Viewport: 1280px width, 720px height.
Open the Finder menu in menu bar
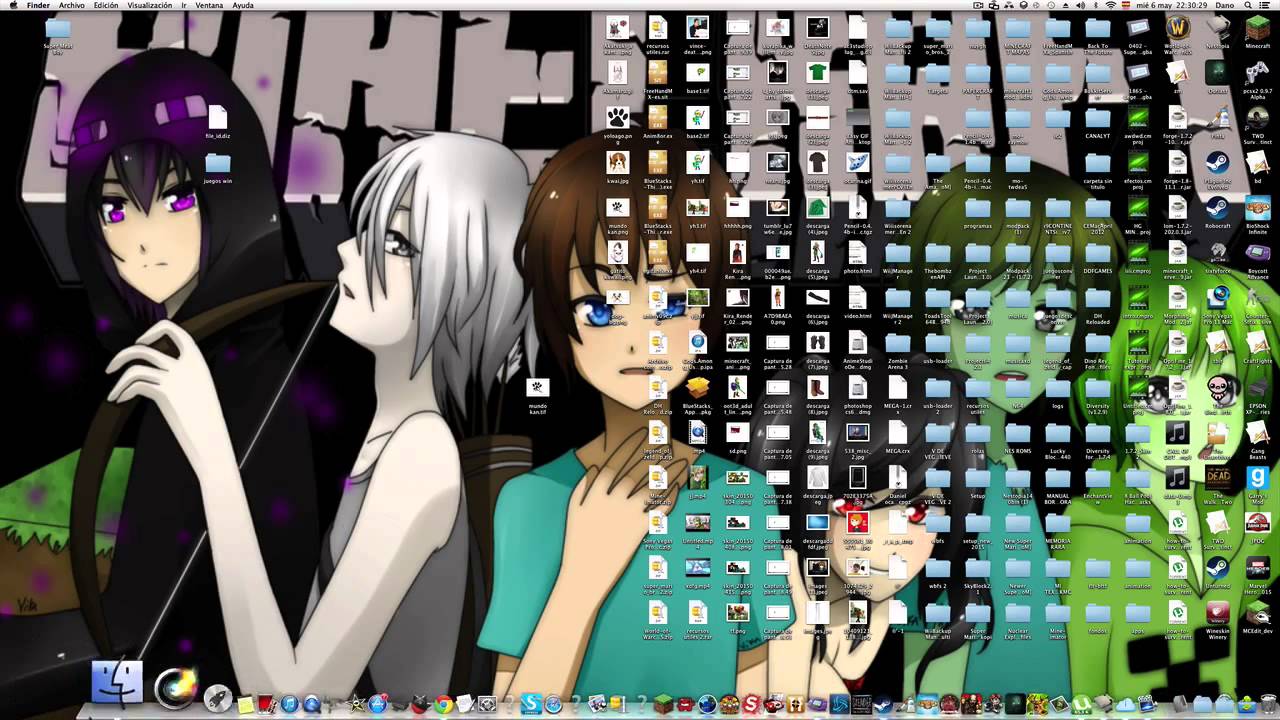coord(39,6)
